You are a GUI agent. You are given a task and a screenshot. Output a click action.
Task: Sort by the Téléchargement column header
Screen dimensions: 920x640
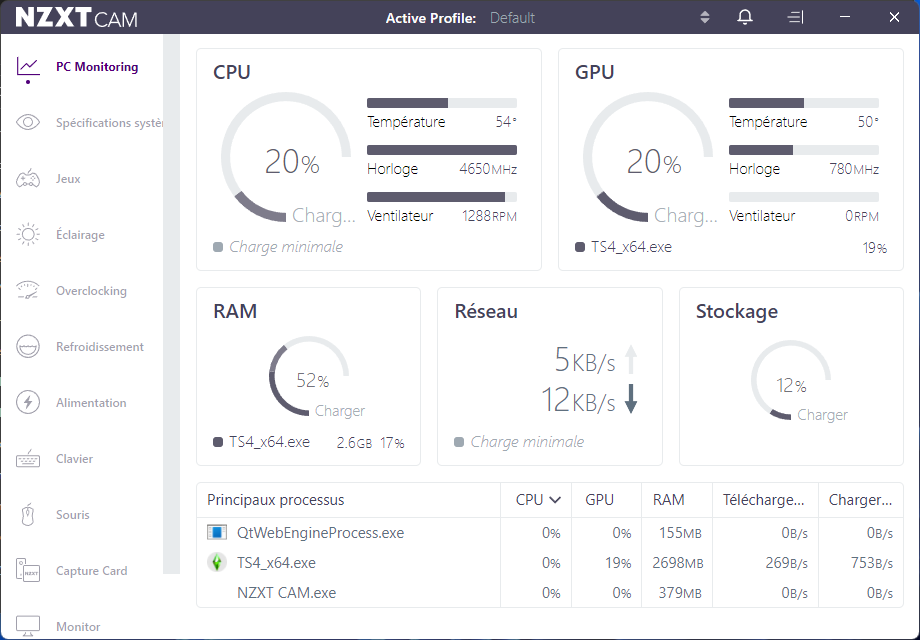click(763, 500)
